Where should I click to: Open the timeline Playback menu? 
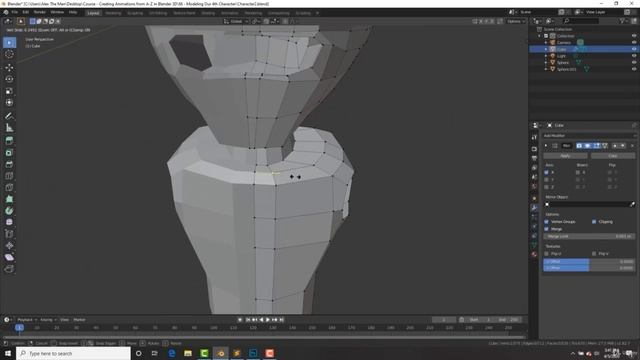pos(27,320)
